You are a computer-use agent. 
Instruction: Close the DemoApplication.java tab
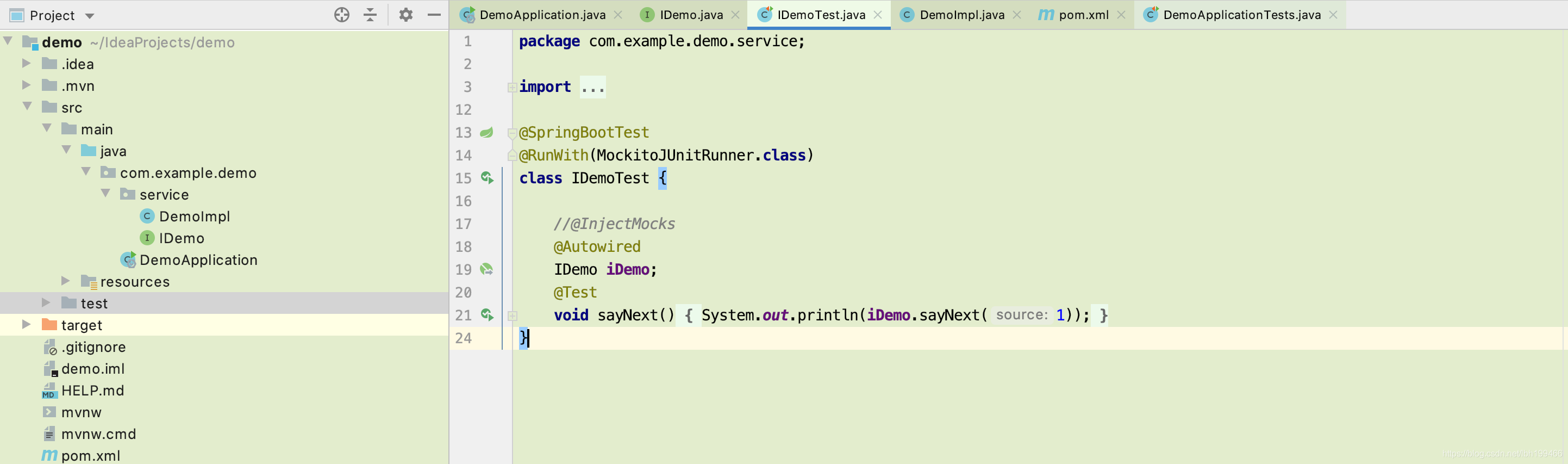coord(618,15)
